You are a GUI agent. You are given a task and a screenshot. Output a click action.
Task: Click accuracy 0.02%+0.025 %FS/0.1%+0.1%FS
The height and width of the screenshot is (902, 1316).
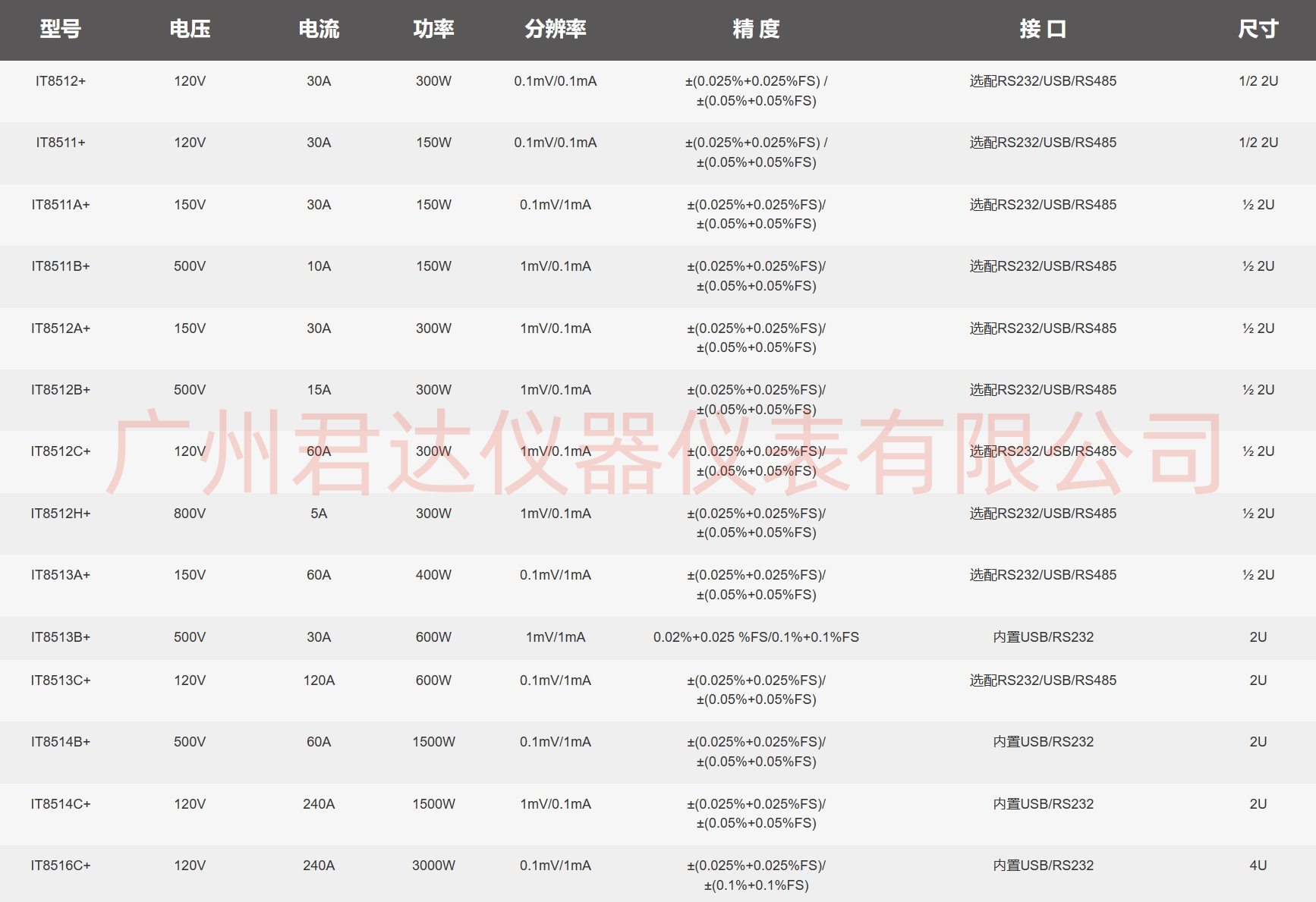click(x=756, y=637)
